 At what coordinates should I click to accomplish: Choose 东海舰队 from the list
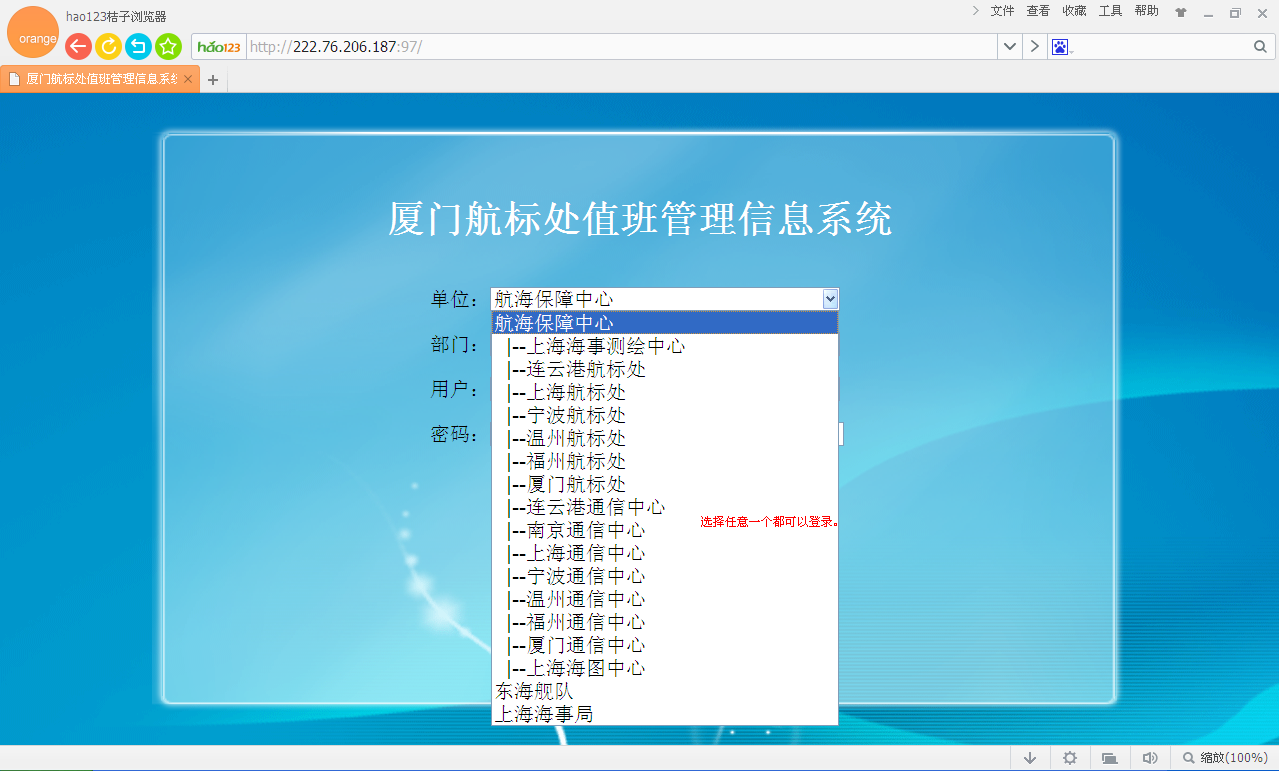point(664,691)
